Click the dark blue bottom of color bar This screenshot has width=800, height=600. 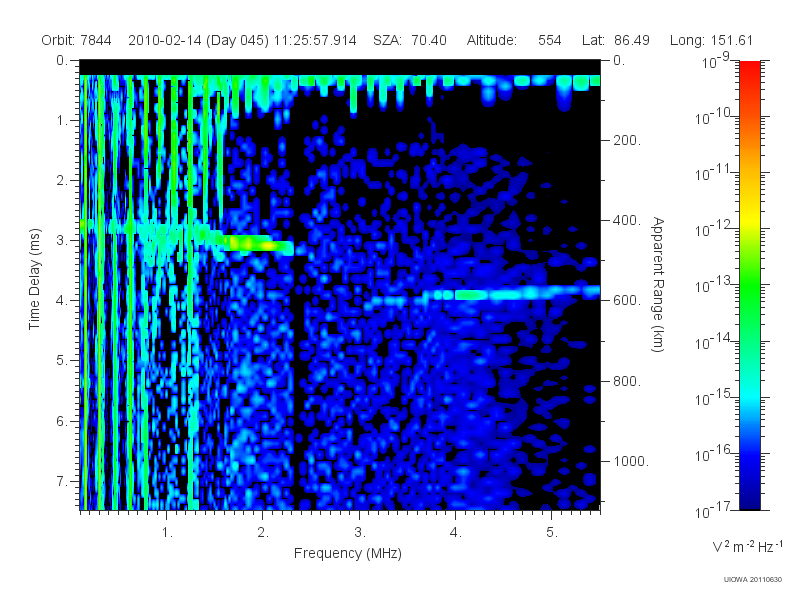click(749, 497)
